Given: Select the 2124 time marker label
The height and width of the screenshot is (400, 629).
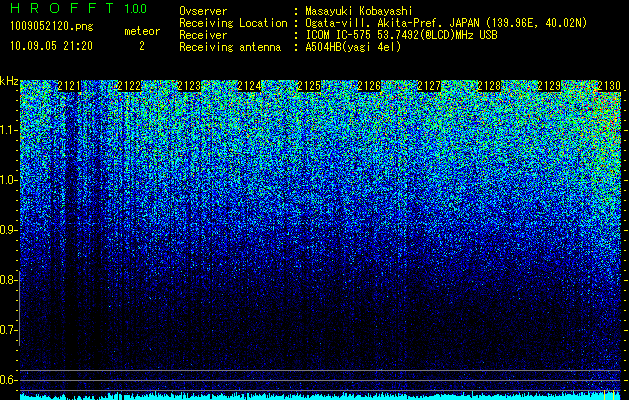Looking at the screenshot, I should [249, 86].
